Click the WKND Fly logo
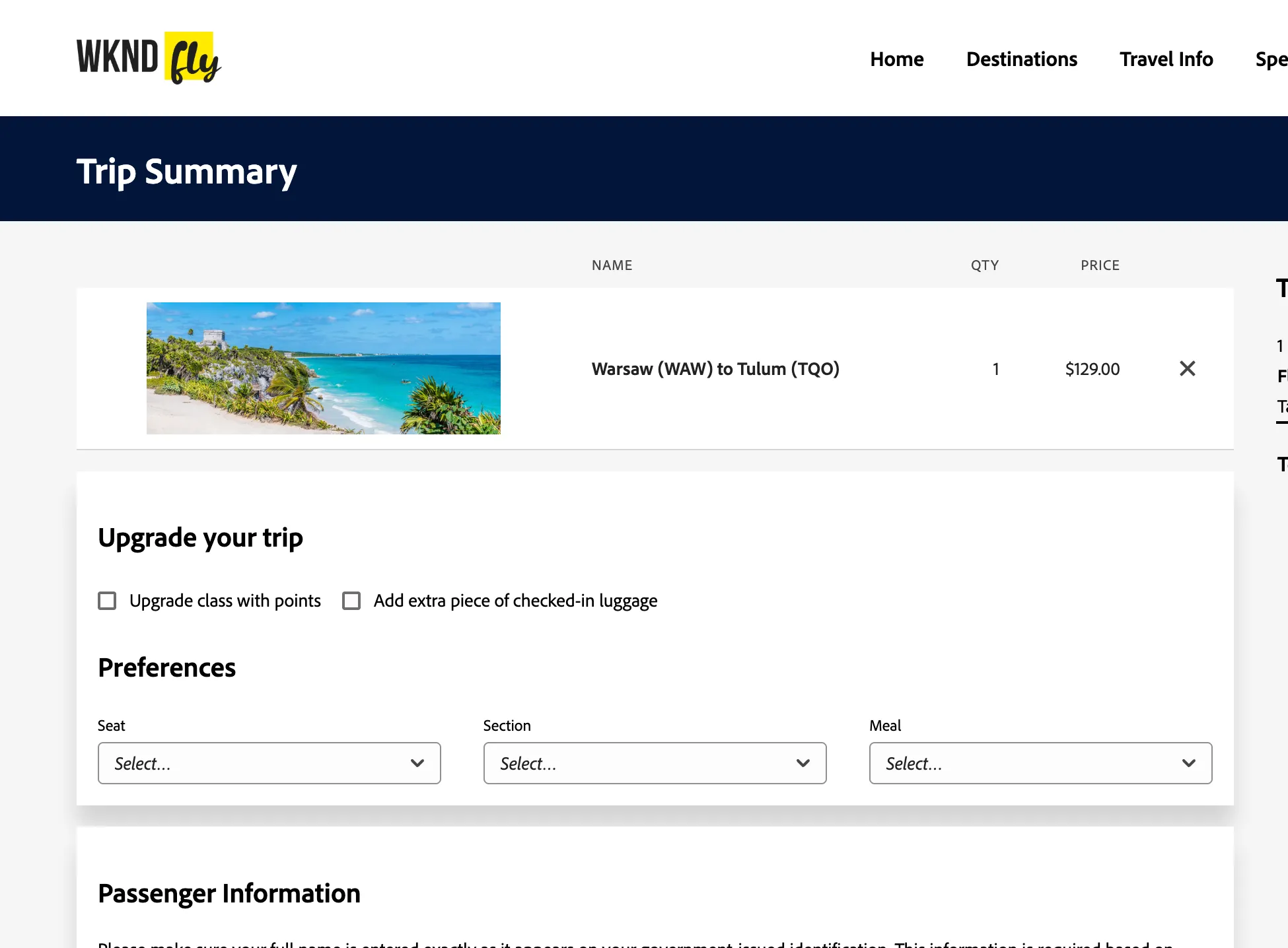The image size is (1288, 948). click(x=149, y=58)
